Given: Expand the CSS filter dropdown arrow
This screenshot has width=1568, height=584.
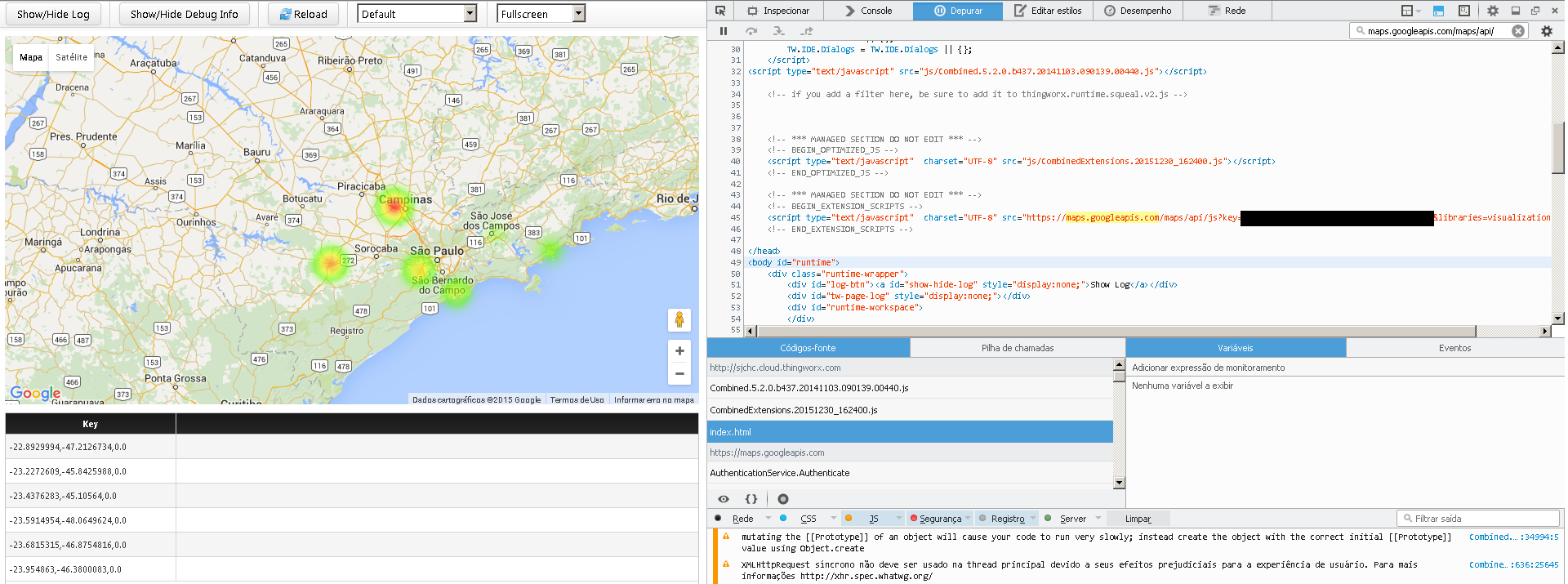Looking at the screenshot, I should click(x=834, y=519).
